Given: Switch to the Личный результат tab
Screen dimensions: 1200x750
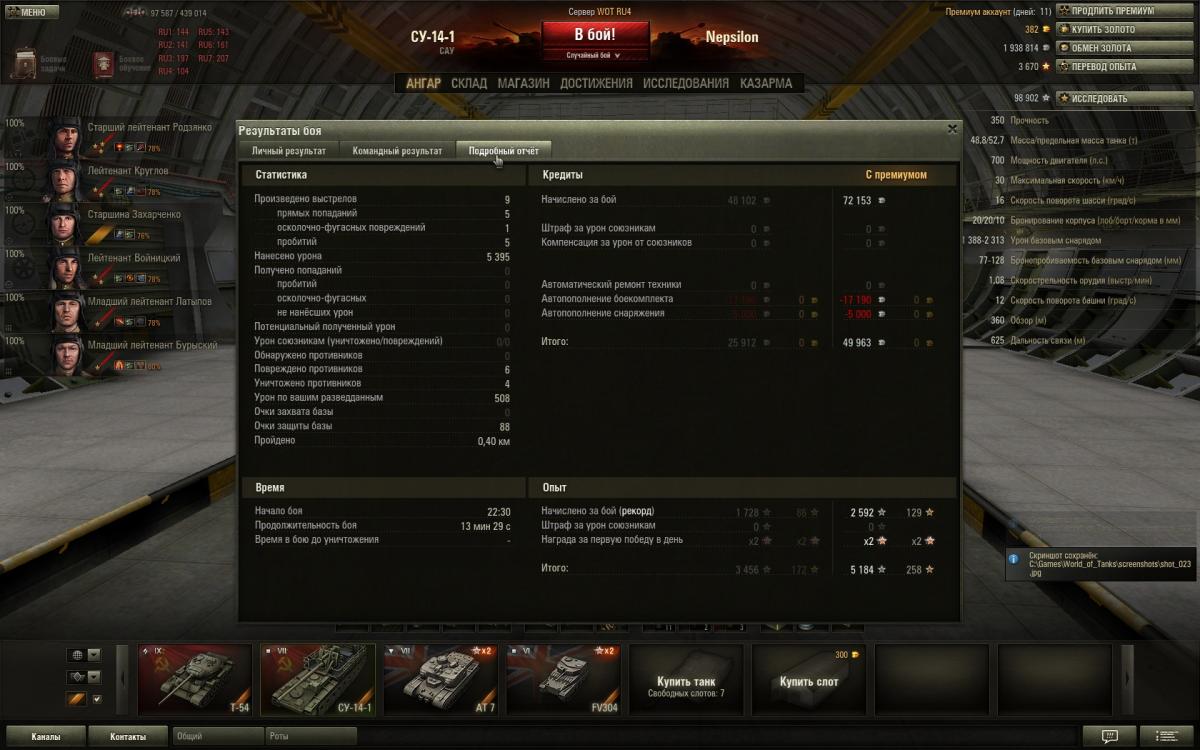Looking at the screenshot, I should 288,151.
